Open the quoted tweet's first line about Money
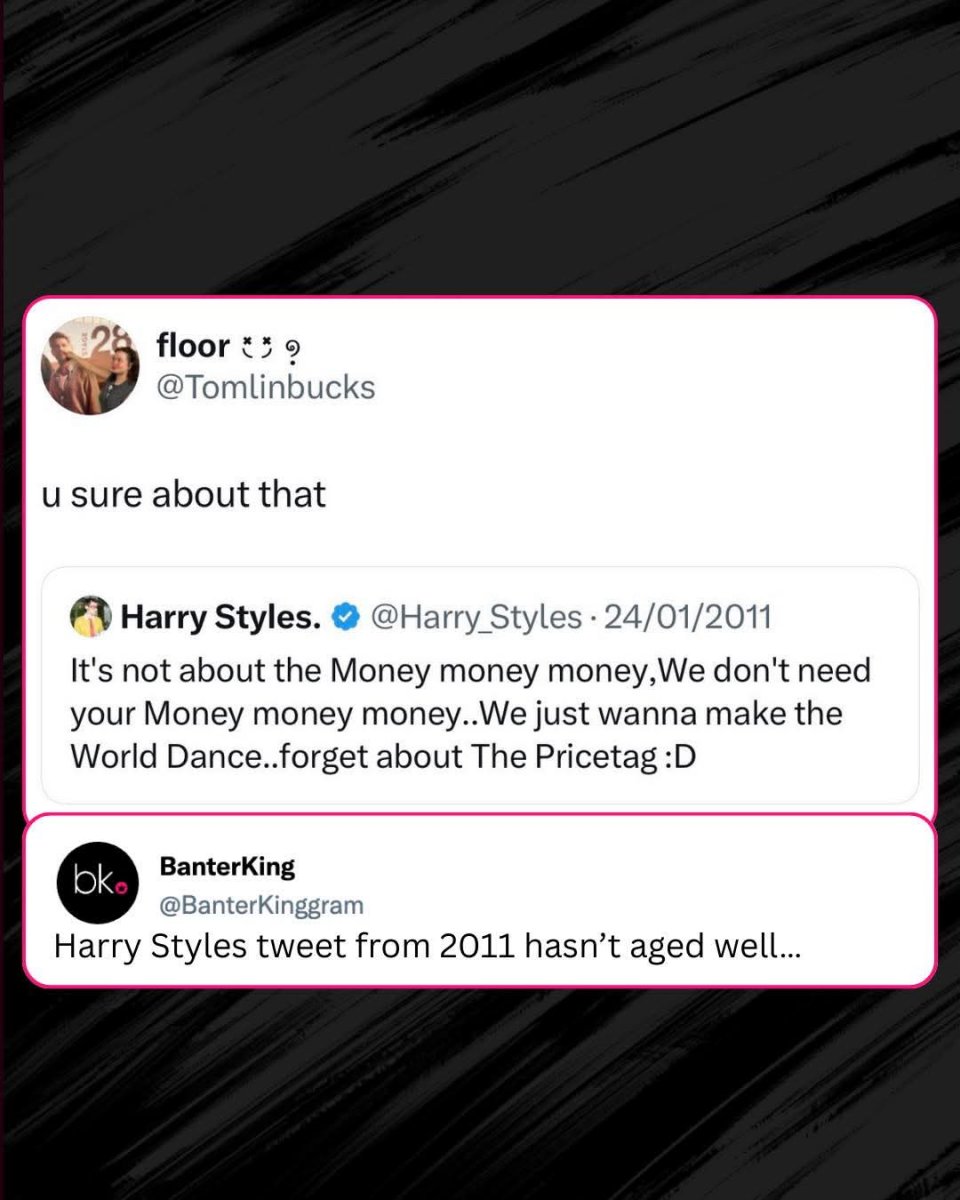This screenshot has height=1200, width=960. (x=470, y=670)
